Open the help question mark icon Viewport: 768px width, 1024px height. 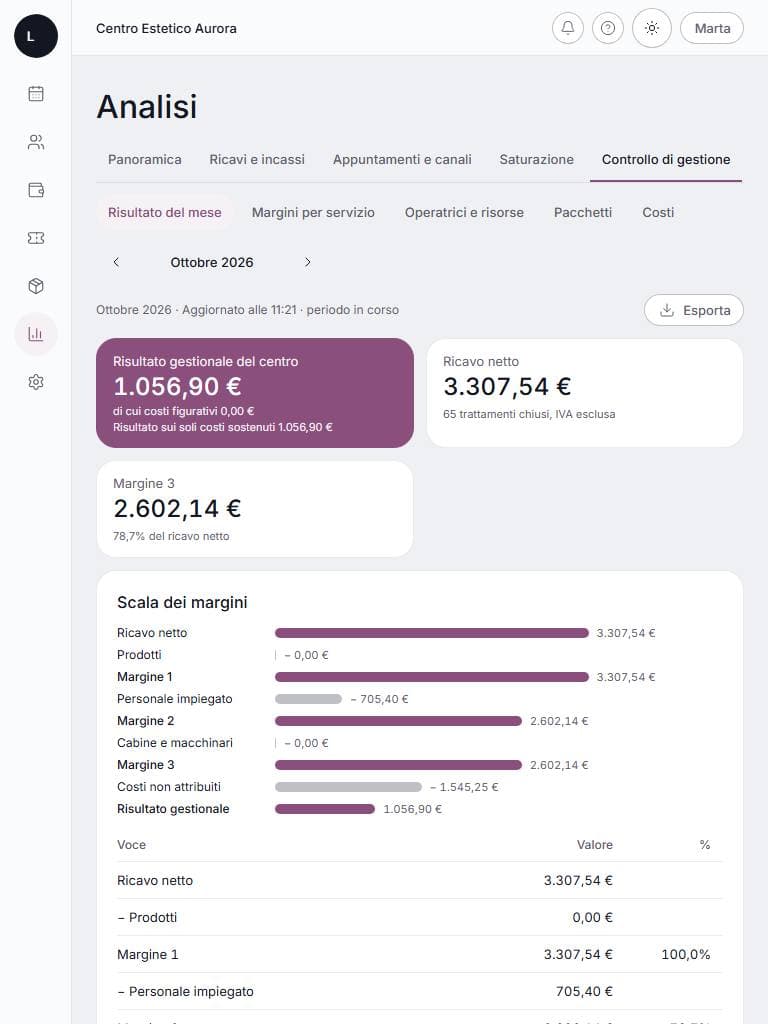tap(608, 29)
